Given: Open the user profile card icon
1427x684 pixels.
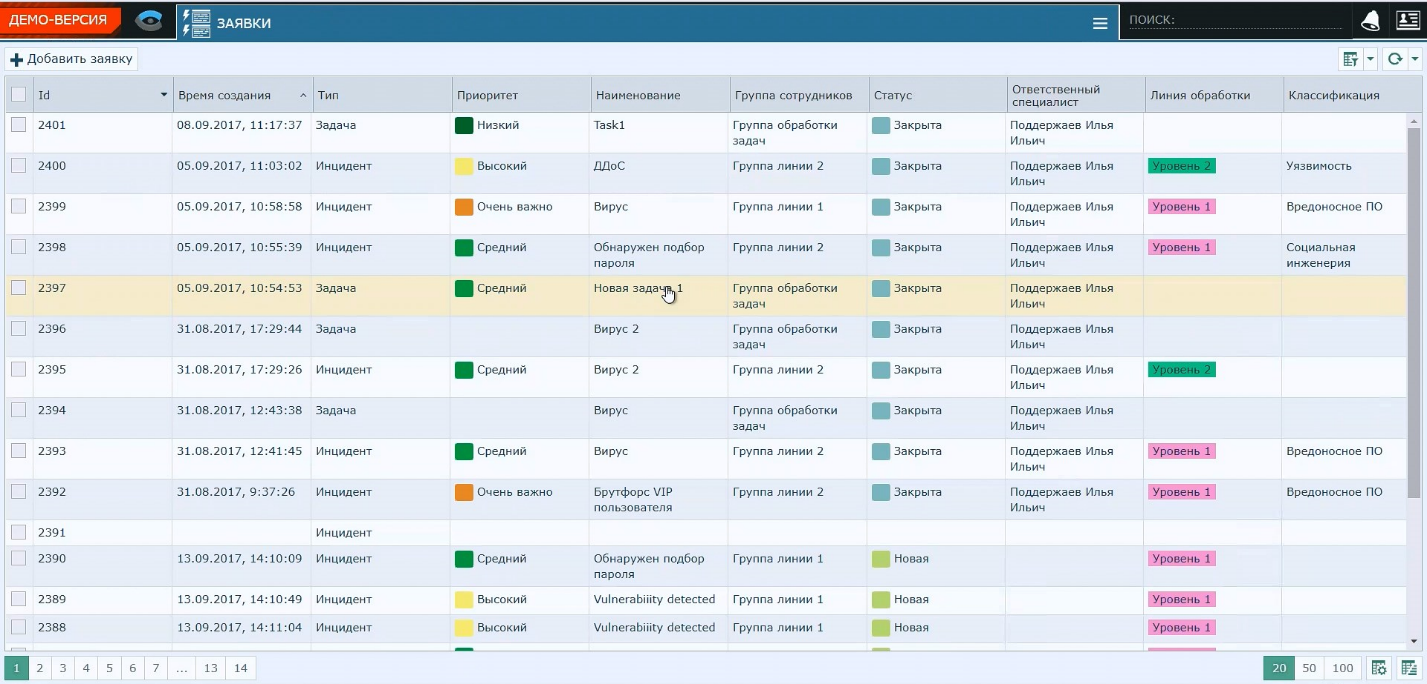Looking at the screenshot, I should (1408, 22).
